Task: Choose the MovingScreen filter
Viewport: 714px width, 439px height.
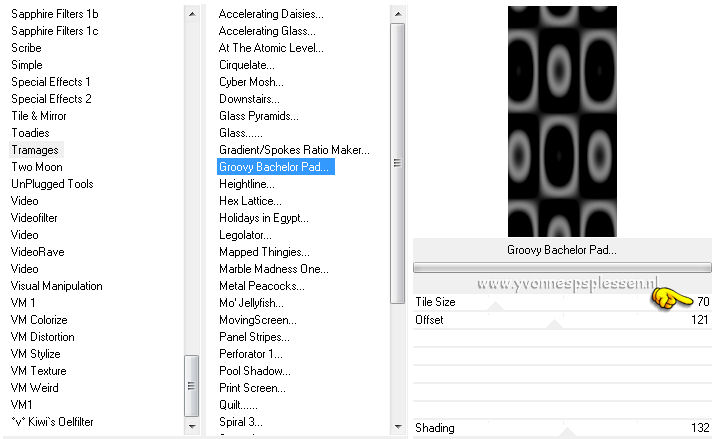Action: pyautogui.click(x=258, y=320)
